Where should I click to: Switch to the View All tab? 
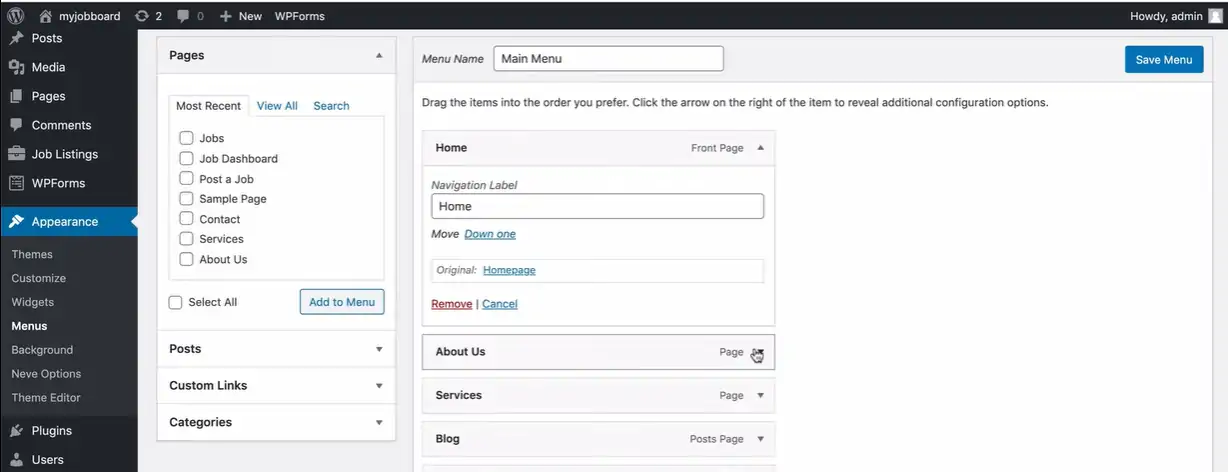277,106
